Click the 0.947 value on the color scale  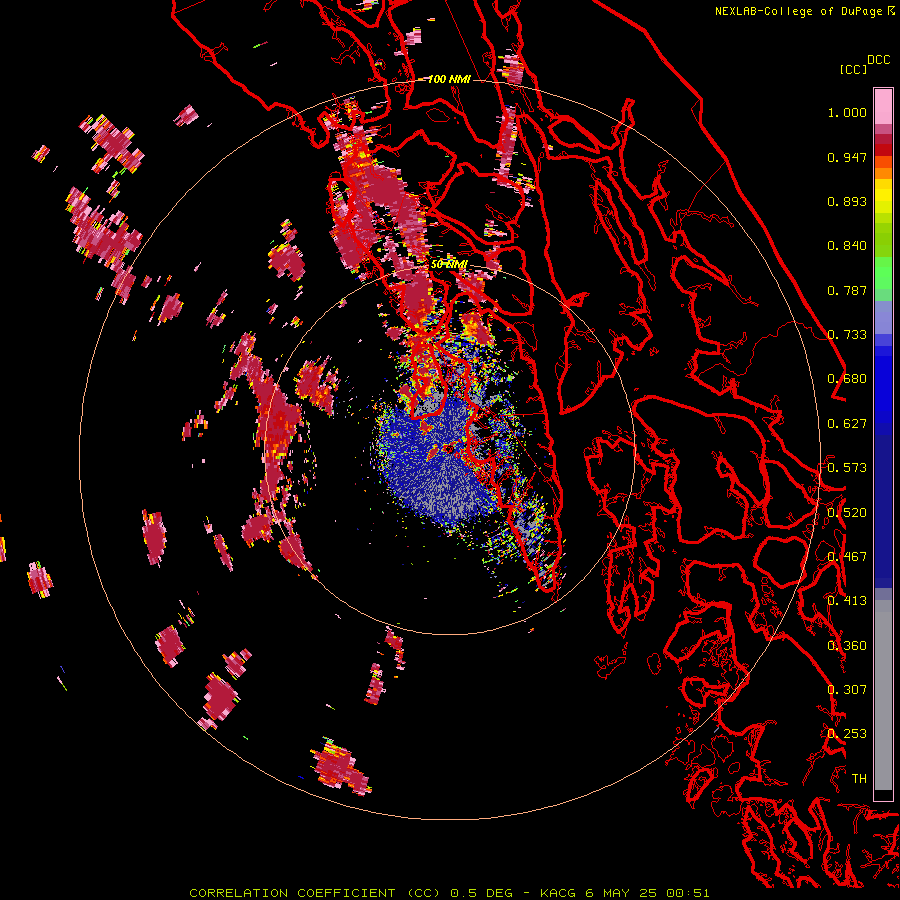click(847, 157)
